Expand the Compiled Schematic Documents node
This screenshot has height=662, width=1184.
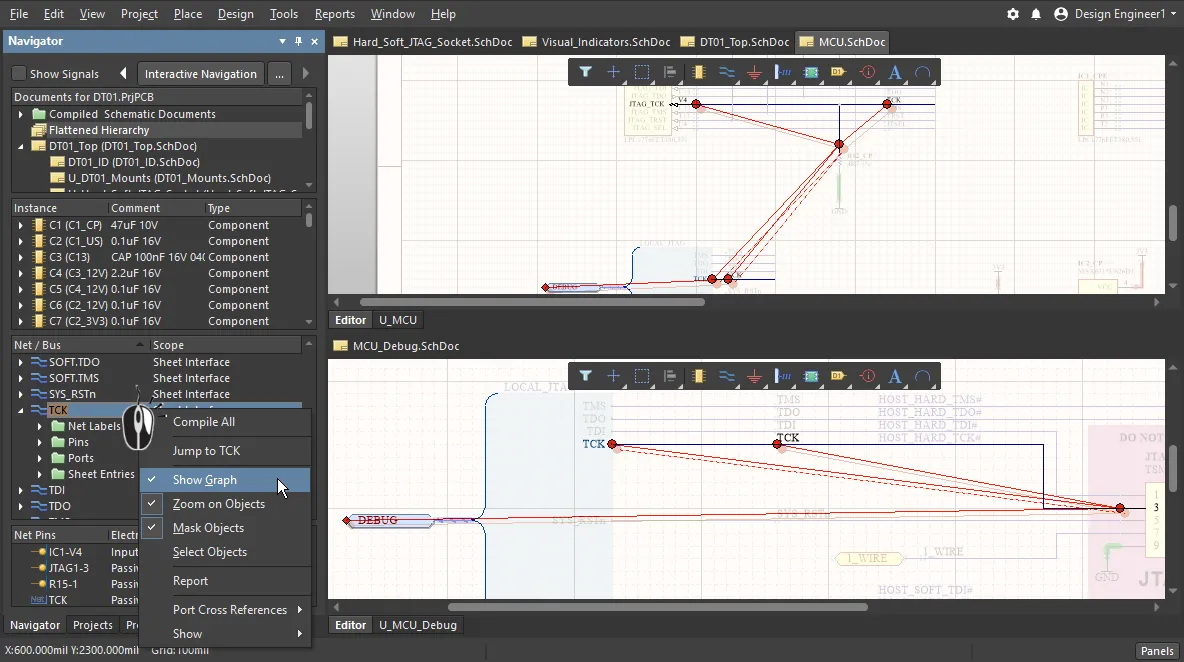pyautogui.click(x=20, y=114)
